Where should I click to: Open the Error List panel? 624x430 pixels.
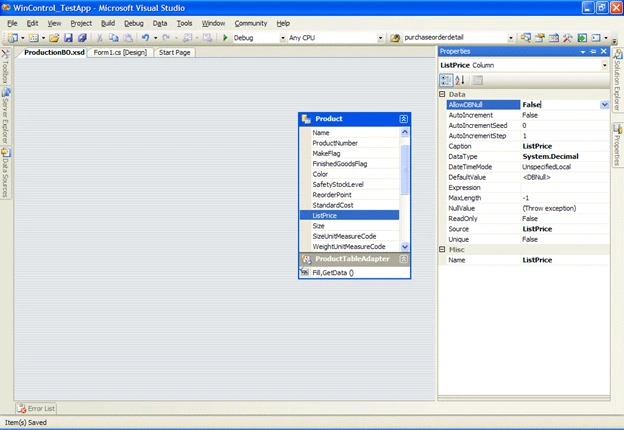coord(36,409)
